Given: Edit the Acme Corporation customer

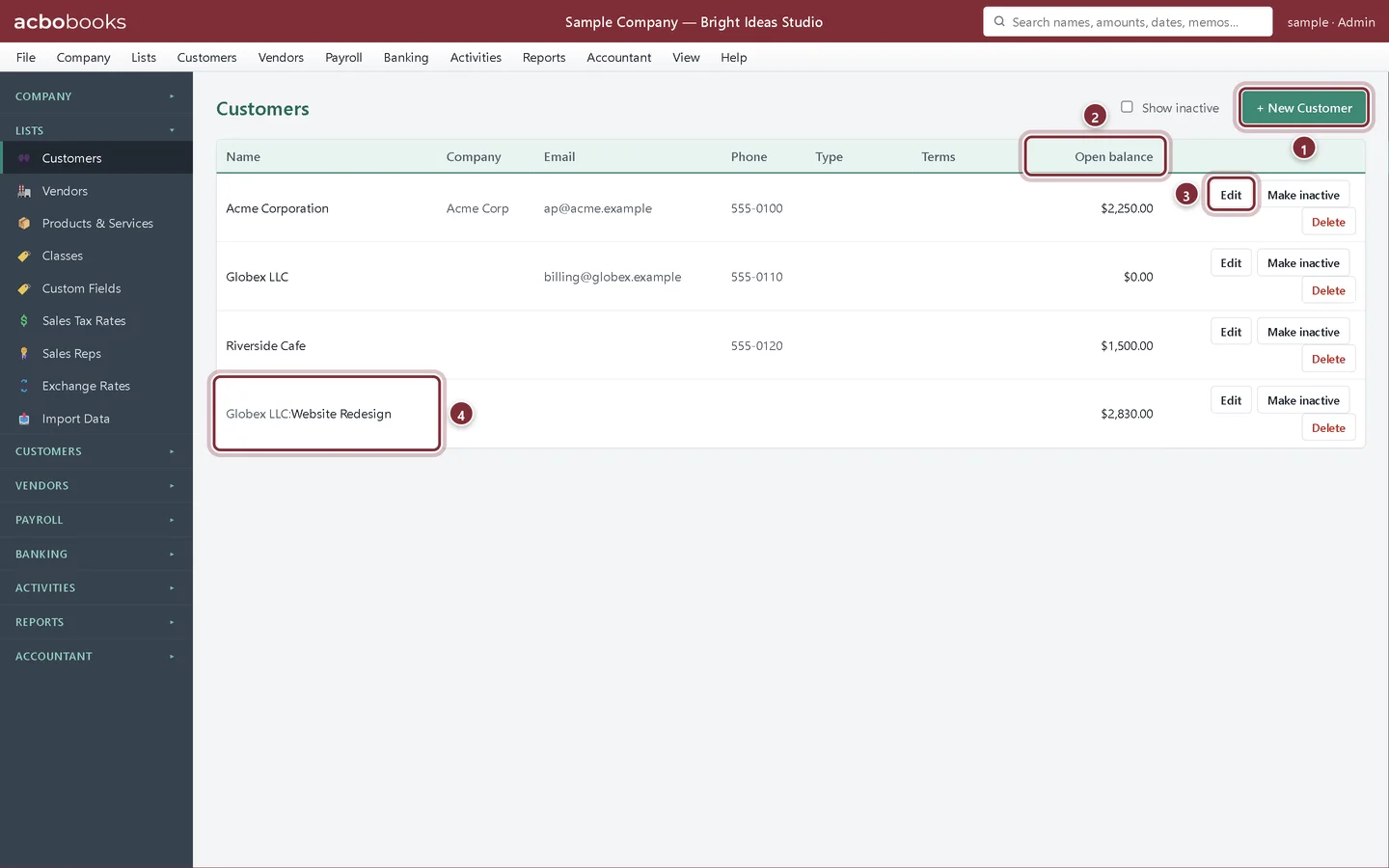Looking at the screenshot, I should coord(1231,195).
